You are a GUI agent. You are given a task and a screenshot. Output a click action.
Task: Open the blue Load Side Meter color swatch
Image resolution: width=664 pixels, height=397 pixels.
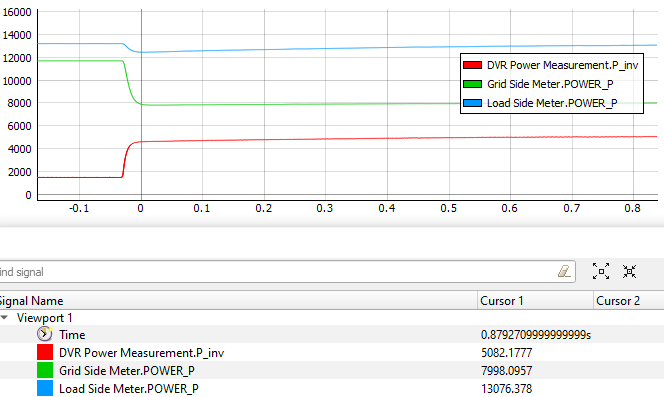pos(45,389)
